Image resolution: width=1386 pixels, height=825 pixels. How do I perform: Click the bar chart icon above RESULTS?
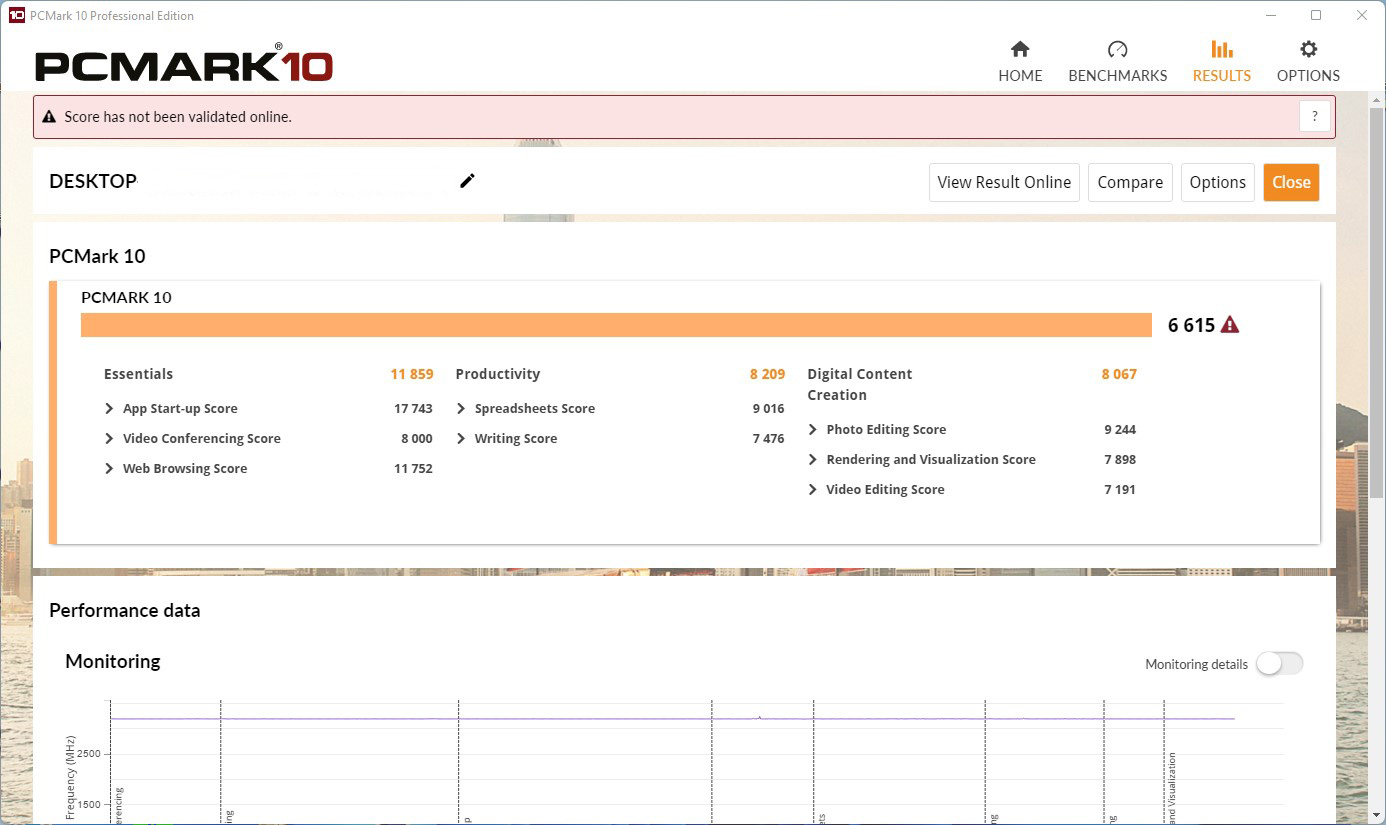pyautogui.click(x=1221, y=49)
